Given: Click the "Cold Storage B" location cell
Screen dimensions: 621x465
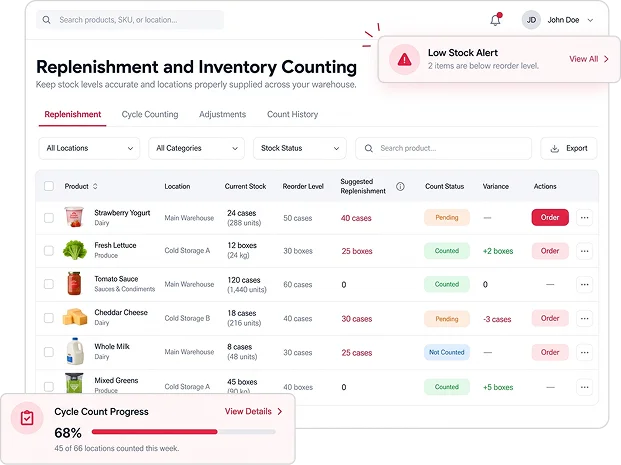Looking at the screenshot, I should (x=187, y=318).
